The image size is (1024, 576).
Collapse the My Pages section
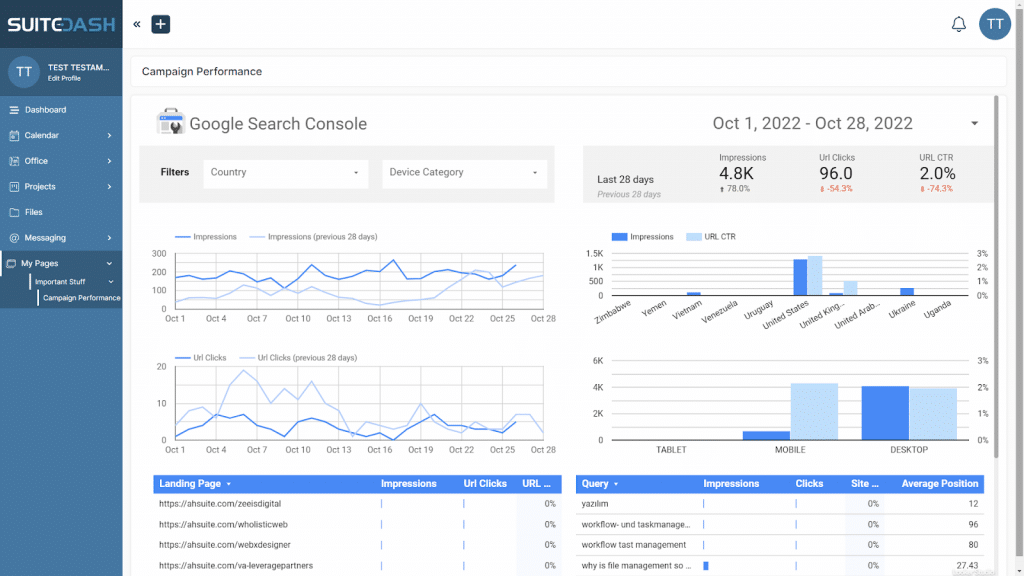pyautogui.click(x=111, y=263)
